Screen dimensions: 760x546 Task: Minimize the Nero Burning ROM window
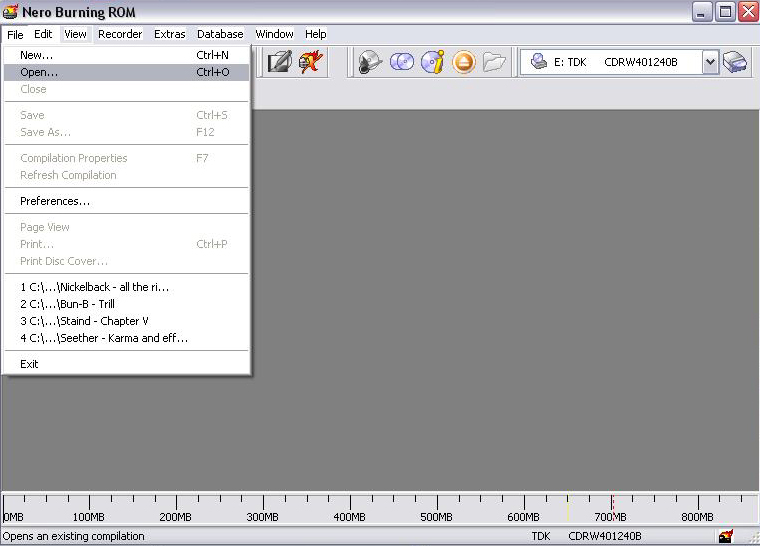701,12
